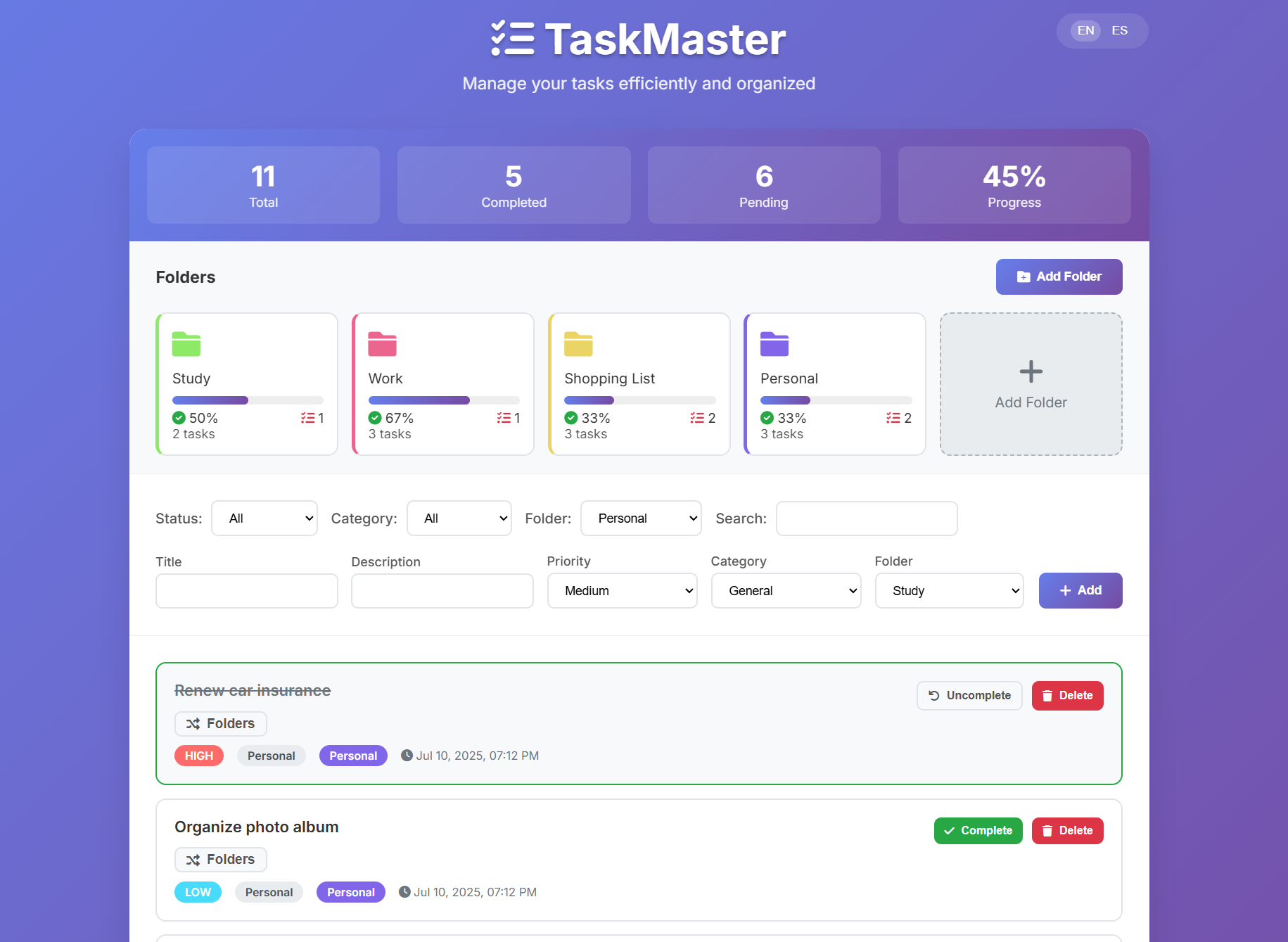
Task: Click the LOW priority badge
Action: [198, 892]
